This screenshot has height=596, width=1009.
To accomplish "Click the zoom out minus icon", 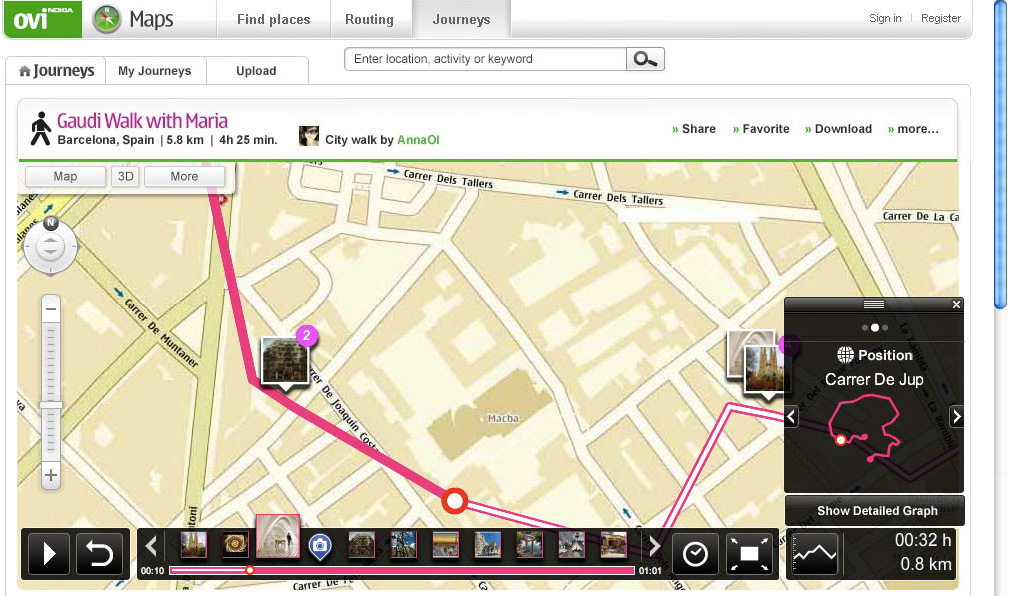I will pos(51,309).
